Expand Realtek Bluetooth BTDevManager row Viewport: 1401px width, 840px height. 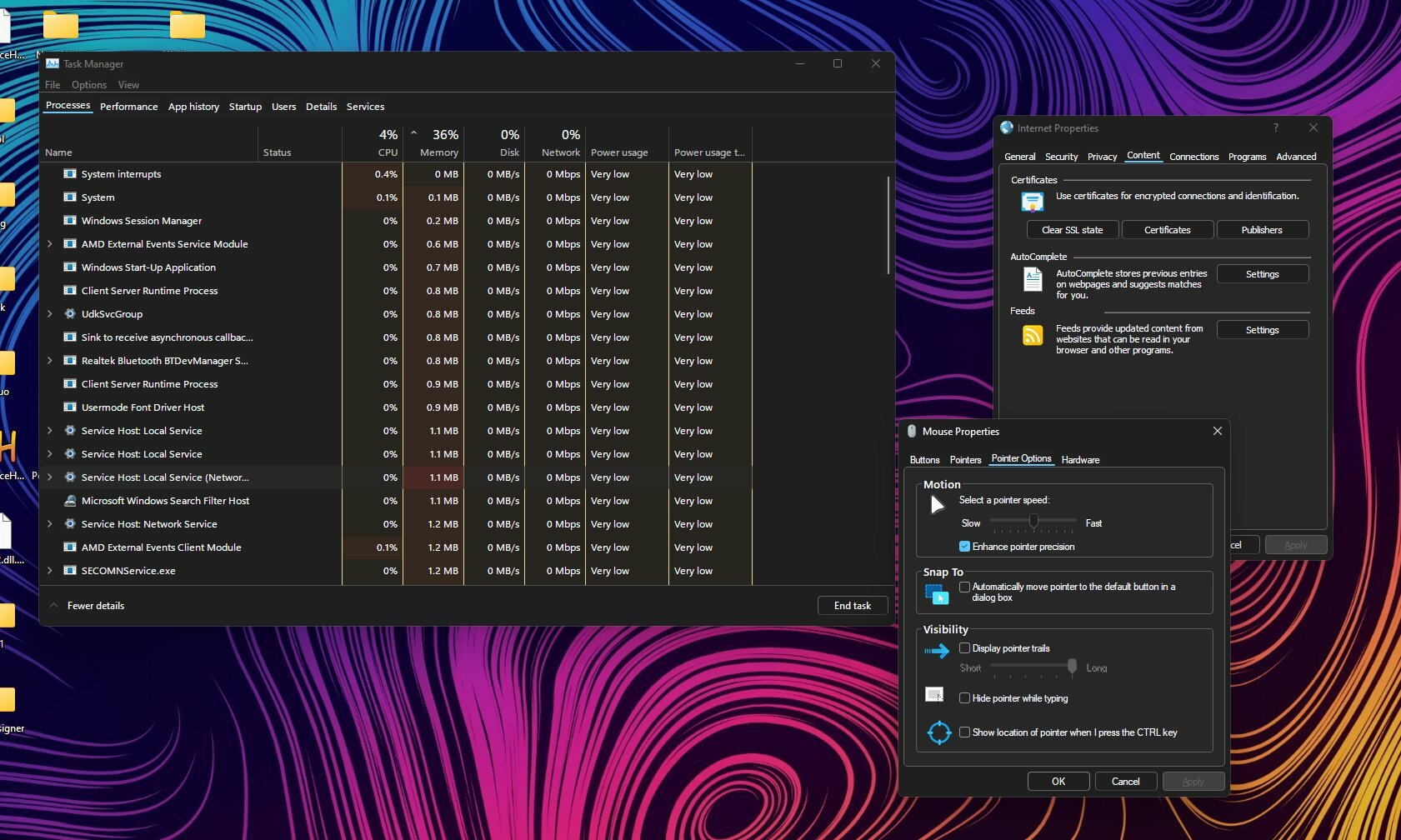(x=50, y=361)
